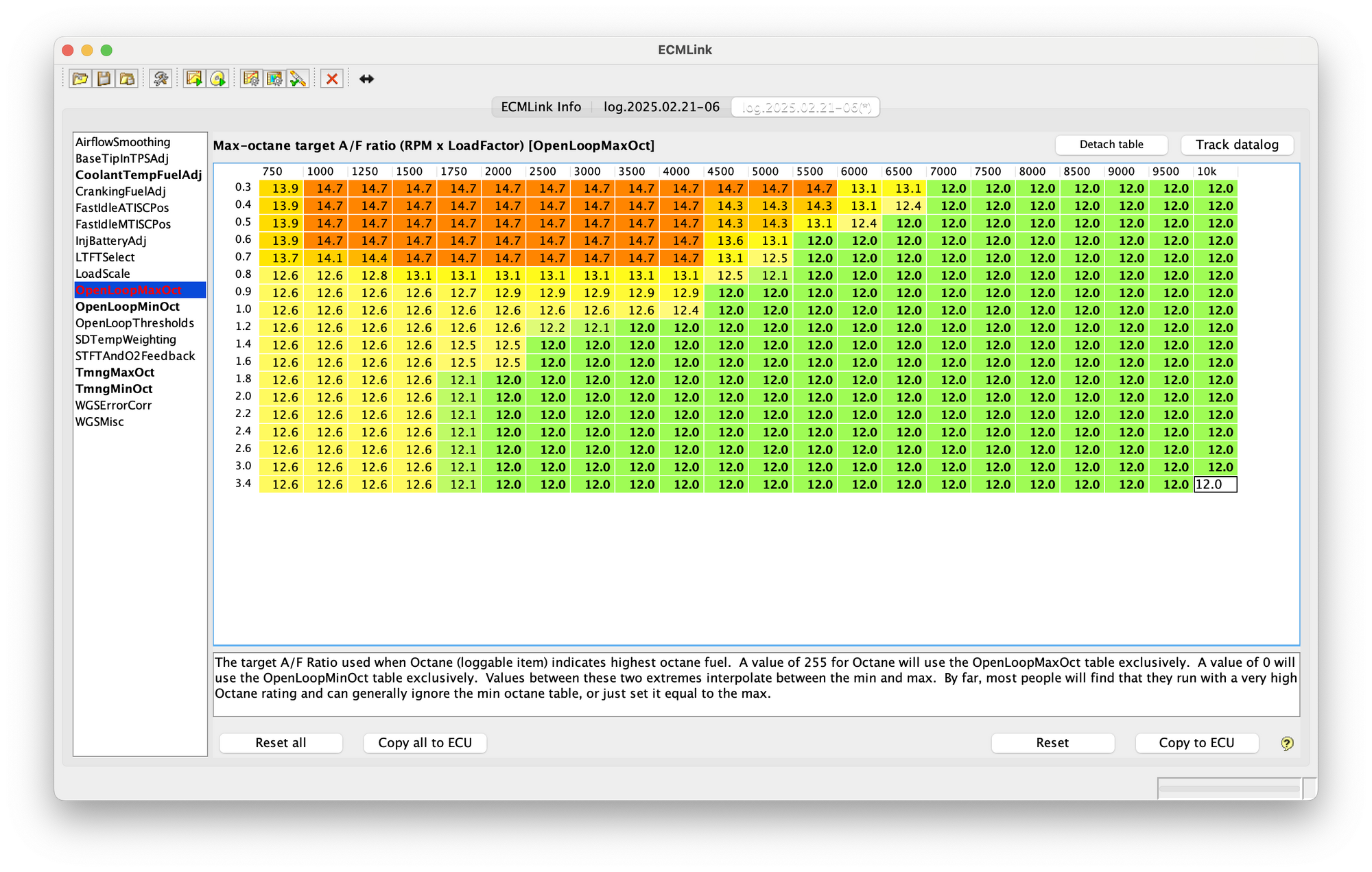Open the graph with gear settings icon

pyautogui.click(x=252, y=79)
